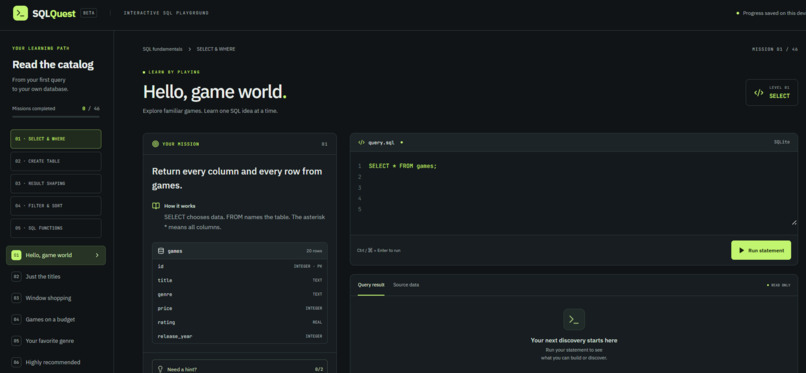Click the Need a hint lightbulb icon
Screen dimensions: 806x373
coord(160,369)
